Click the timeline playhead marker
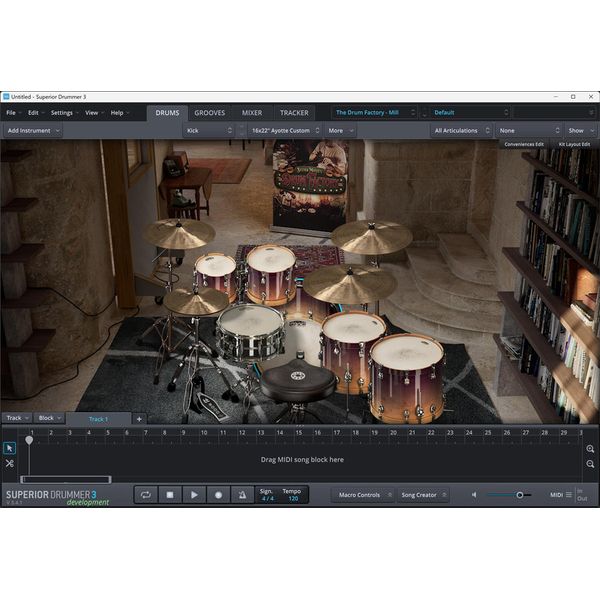This screenshot has width=600, height=600. (29, 440)
